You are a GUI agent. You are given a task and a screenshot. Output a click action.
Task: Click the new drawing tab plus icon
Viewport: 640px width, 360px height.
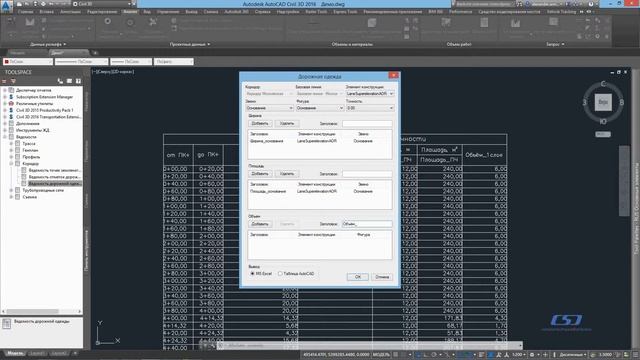click(x=95, y=53)
